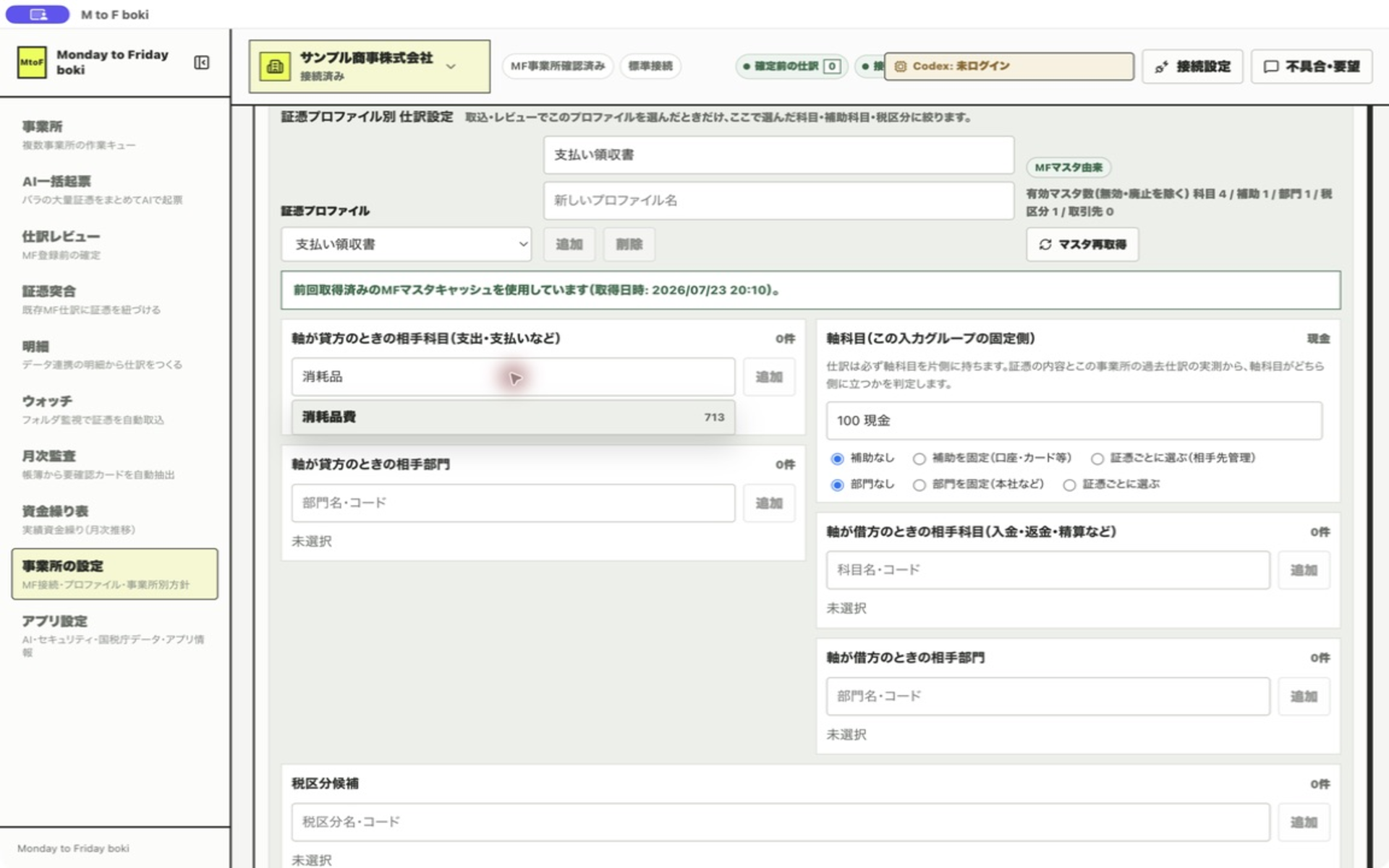
Task: Click the 確定前の仕訳 0 badge
Action: 791,67
